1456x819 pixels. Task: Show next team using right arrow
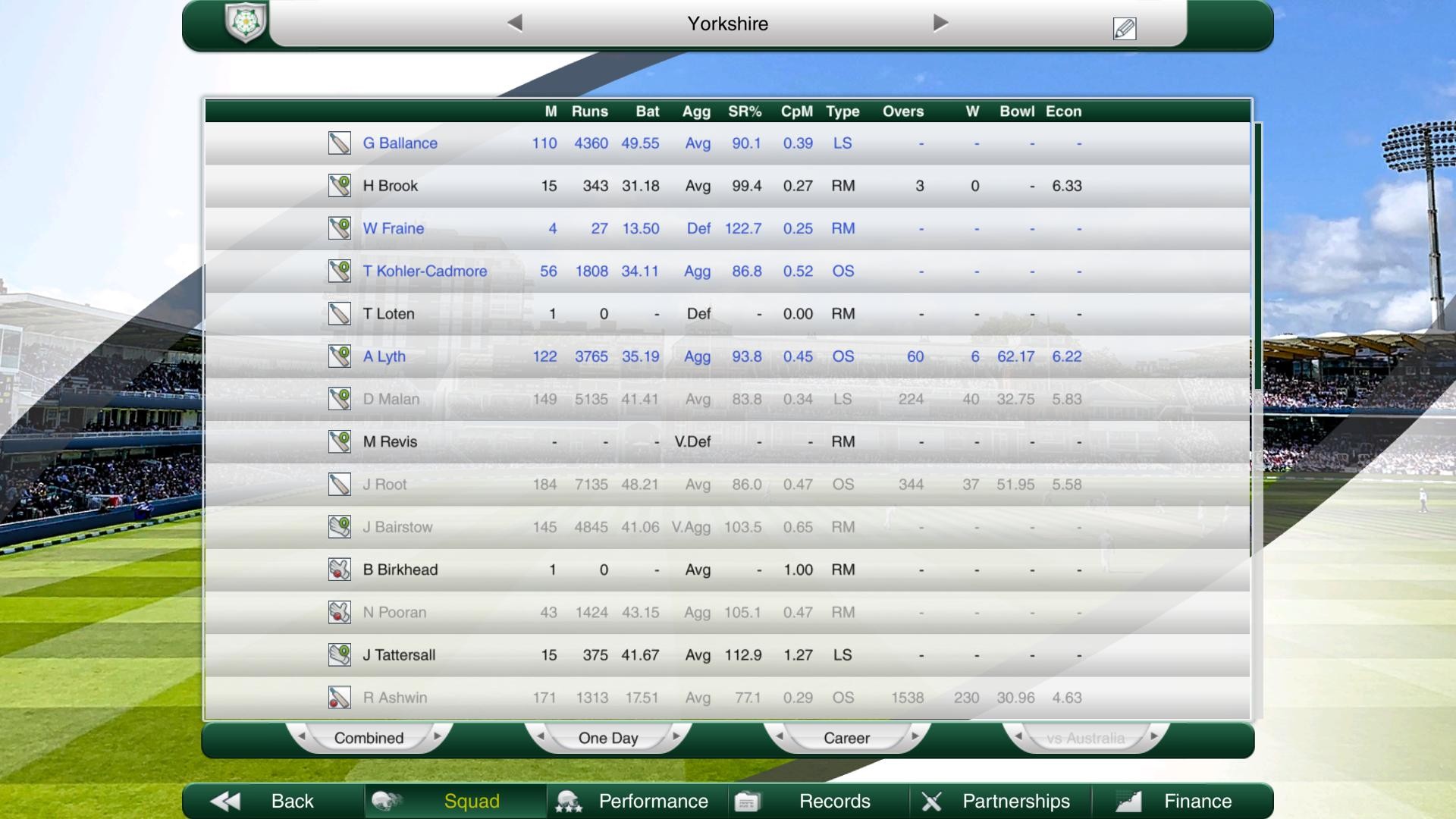click(x=940, y=23)
